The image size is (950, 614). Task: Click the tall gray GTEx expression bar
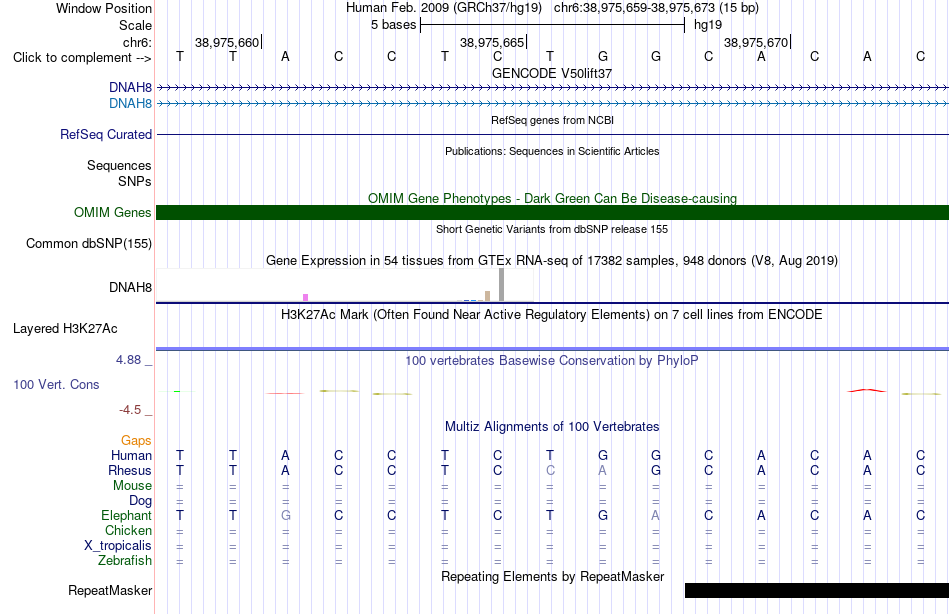(502, 284)
